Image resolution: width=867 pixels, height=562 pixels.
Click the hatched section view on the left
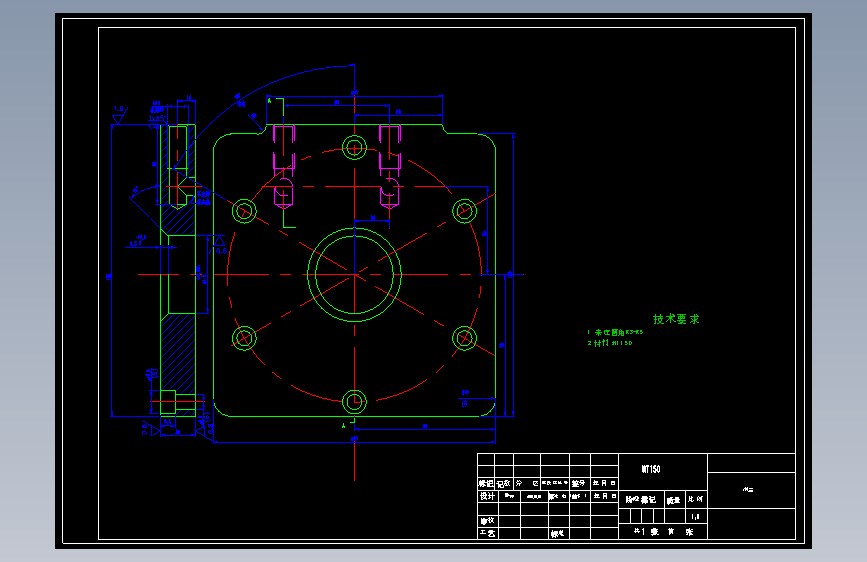coord(177,270)
